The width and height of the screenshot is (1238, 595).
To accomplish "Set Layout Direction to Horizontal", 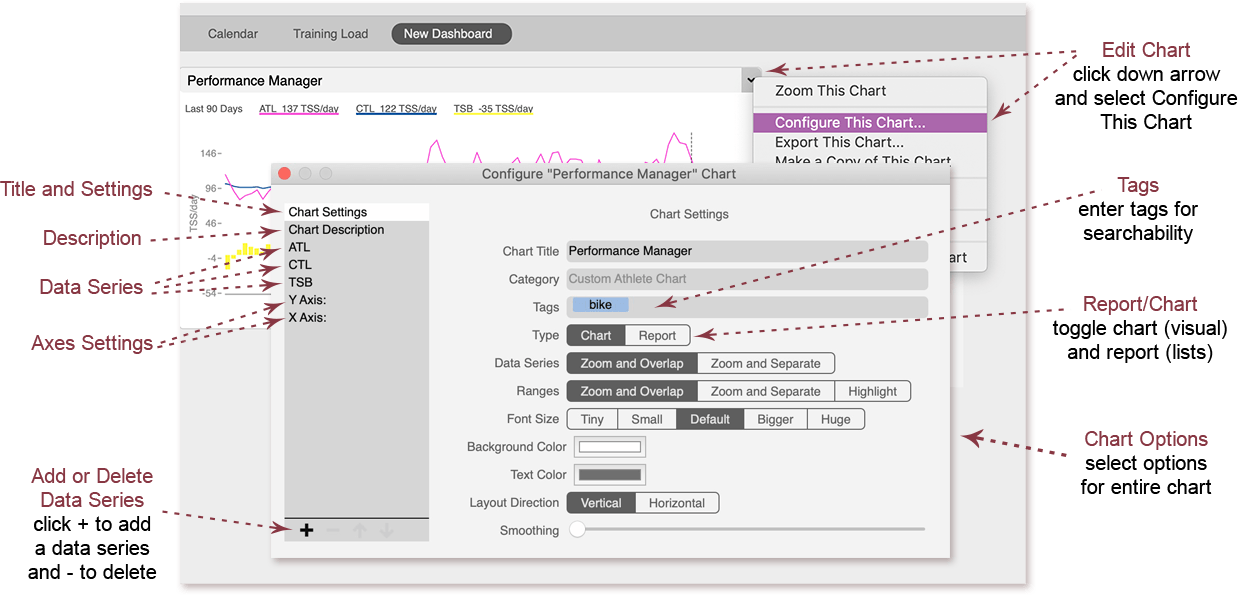I will click(x=677, y=503).
